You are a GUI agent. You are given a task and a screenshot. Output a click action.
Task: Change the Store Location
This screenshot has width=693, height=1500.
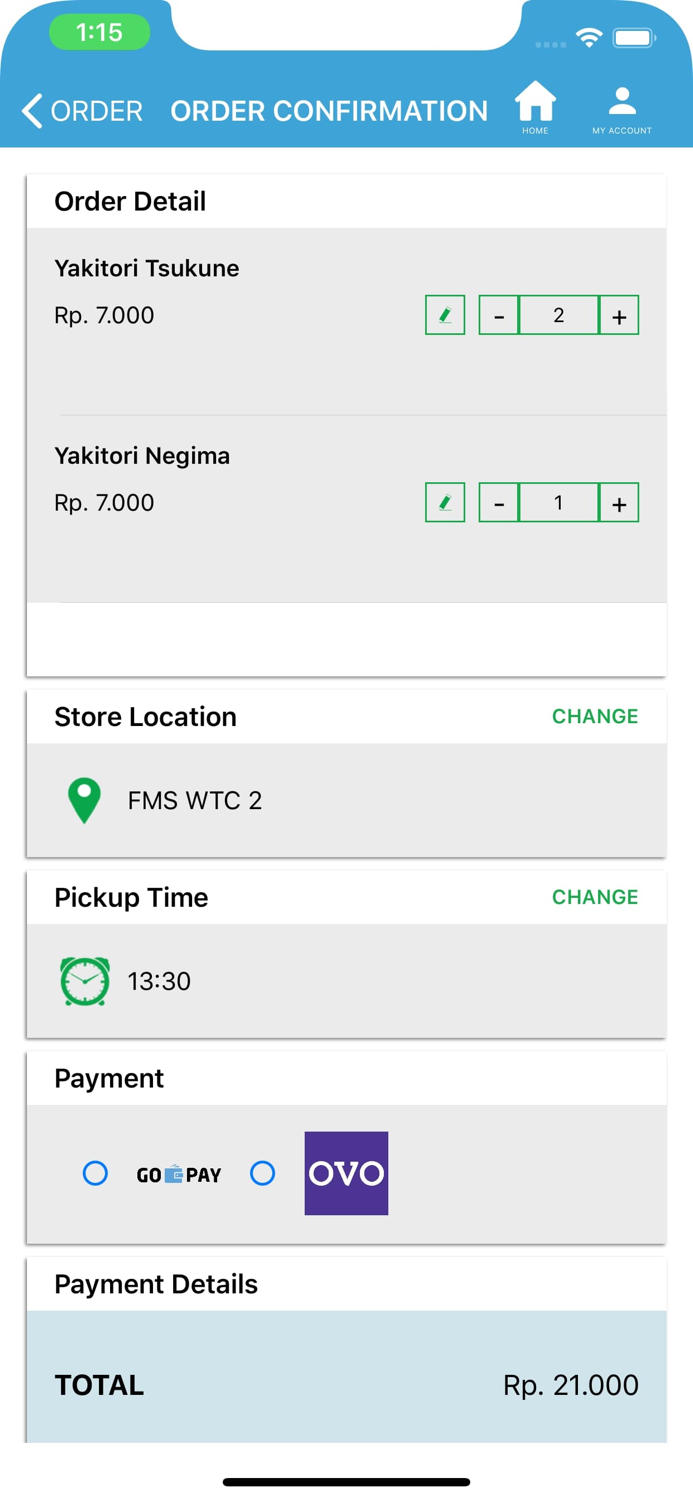click(x=594, y=716)
